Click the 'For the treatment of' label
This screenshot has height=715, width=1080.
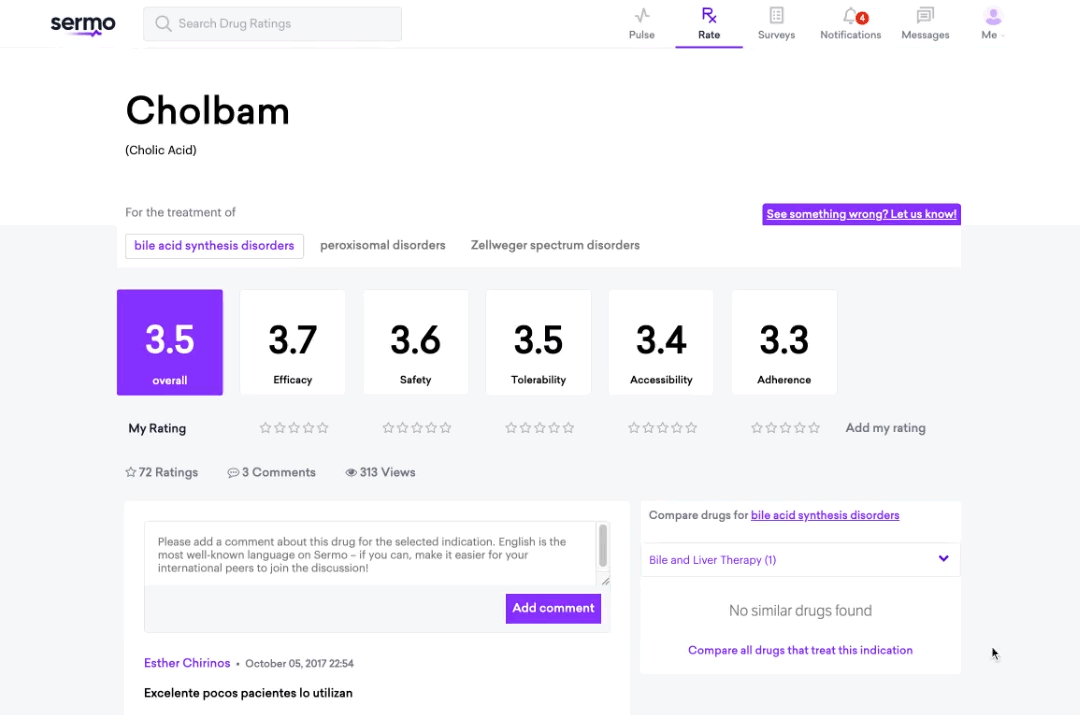point(180,212)
